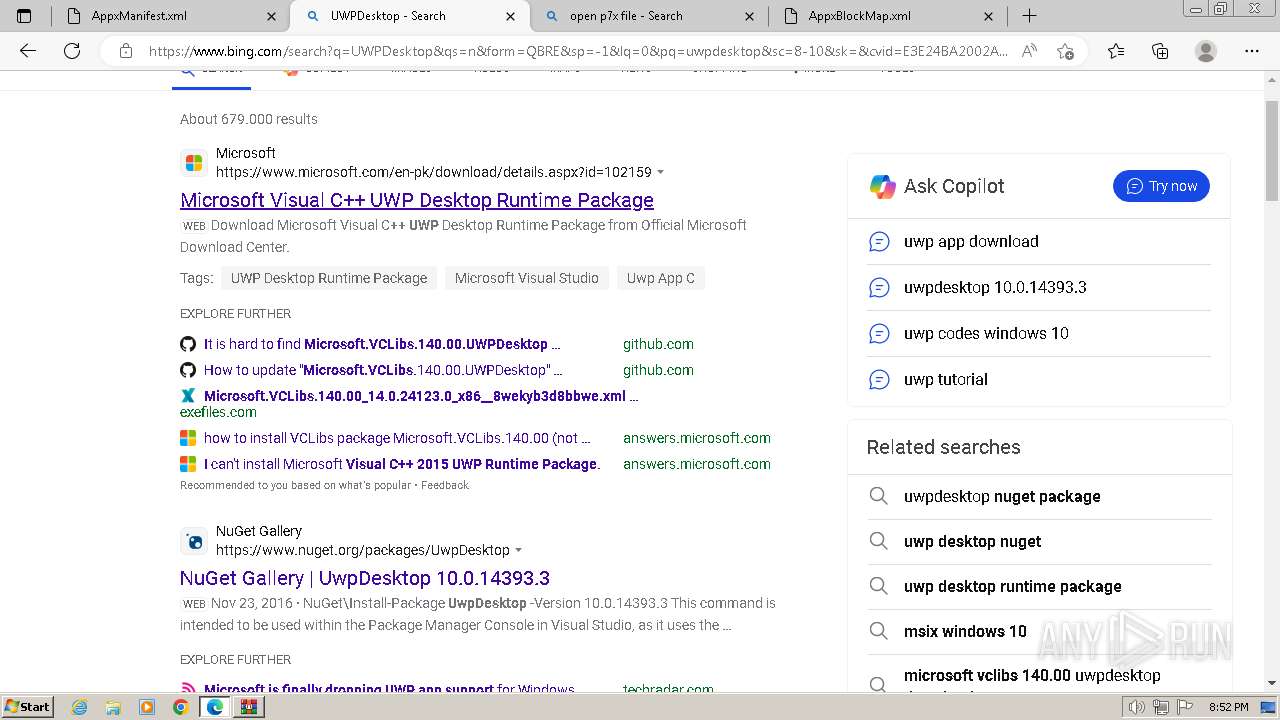Open Favorites list icon
Viewport: 1280px width, 720px height.
coord(1116,51)
